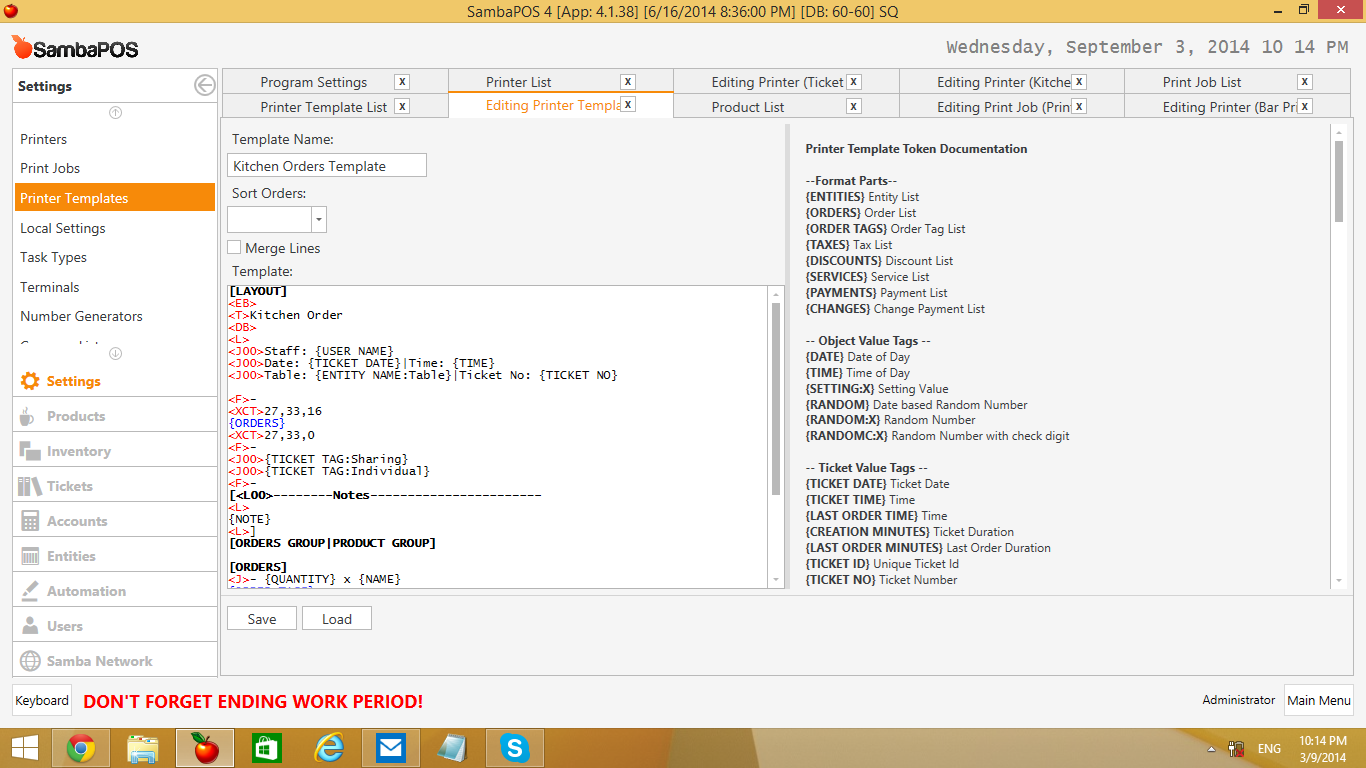This screenshot has width=1366, height=768.
Task: Collapse the Settings panel with the back arrow
Action: [204, 86]
